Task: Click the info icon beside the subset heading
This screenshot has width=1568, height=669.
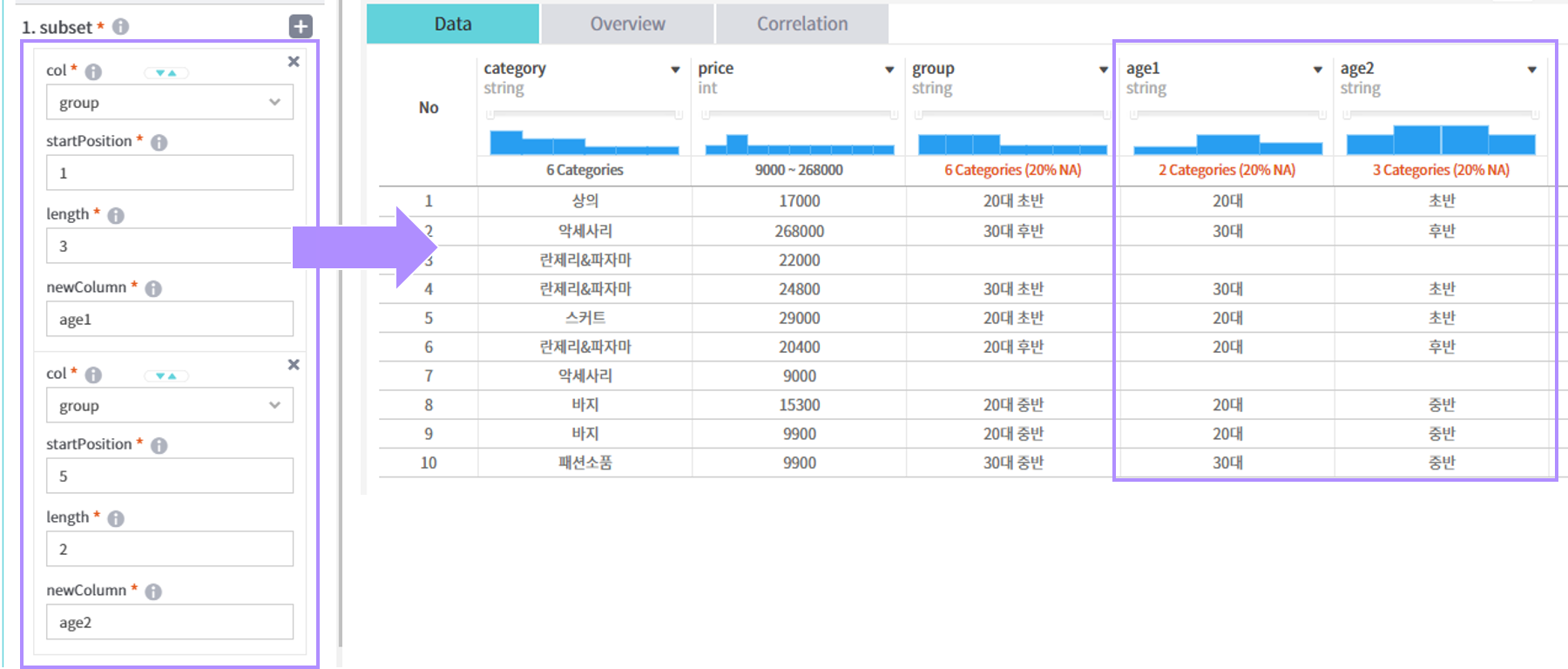Action: [121, 27]
